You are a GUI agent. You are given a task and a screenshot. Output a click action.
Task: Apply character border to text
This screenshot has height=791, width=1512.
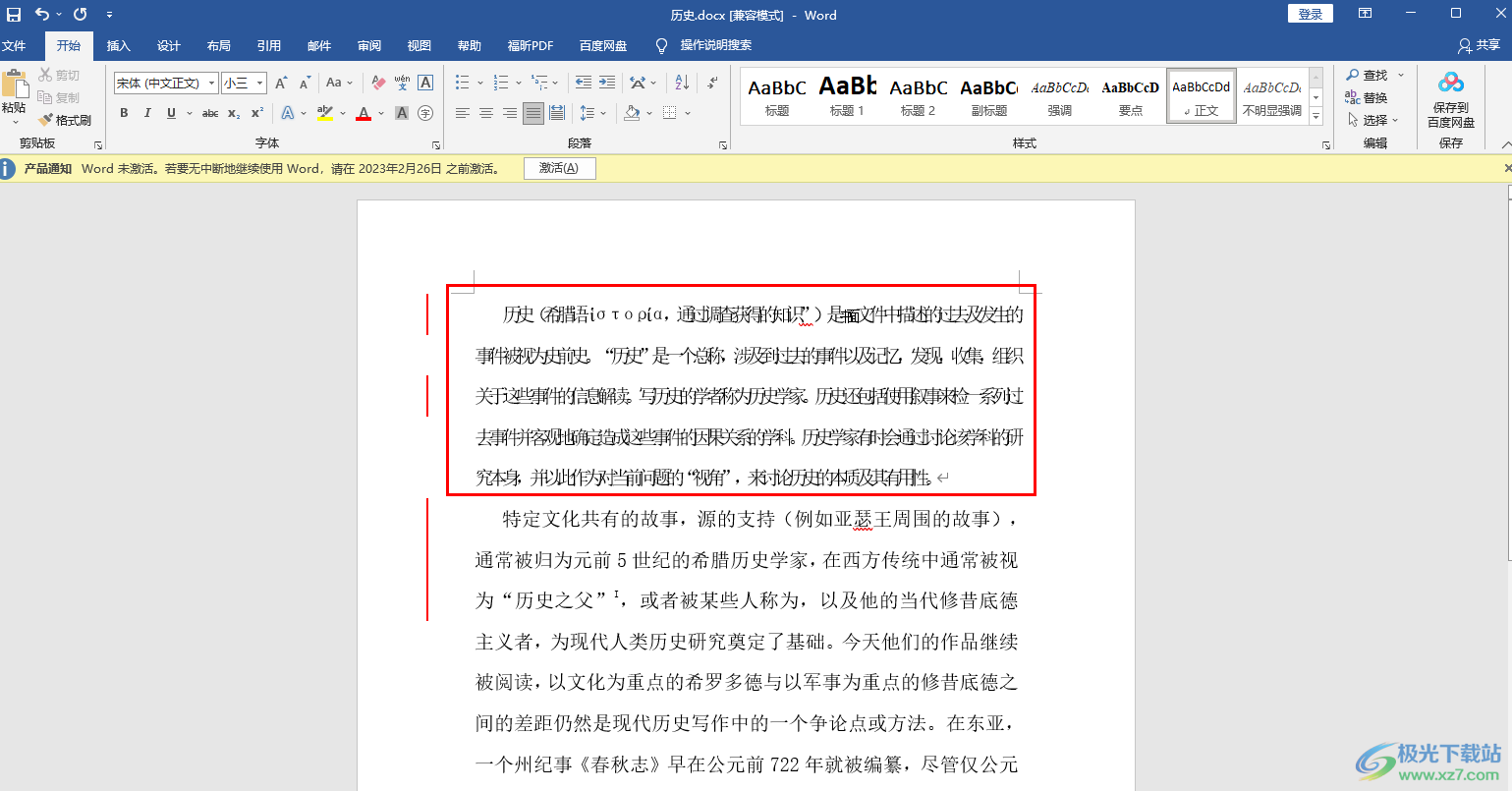pyautogui.click(x=425, y=84)
